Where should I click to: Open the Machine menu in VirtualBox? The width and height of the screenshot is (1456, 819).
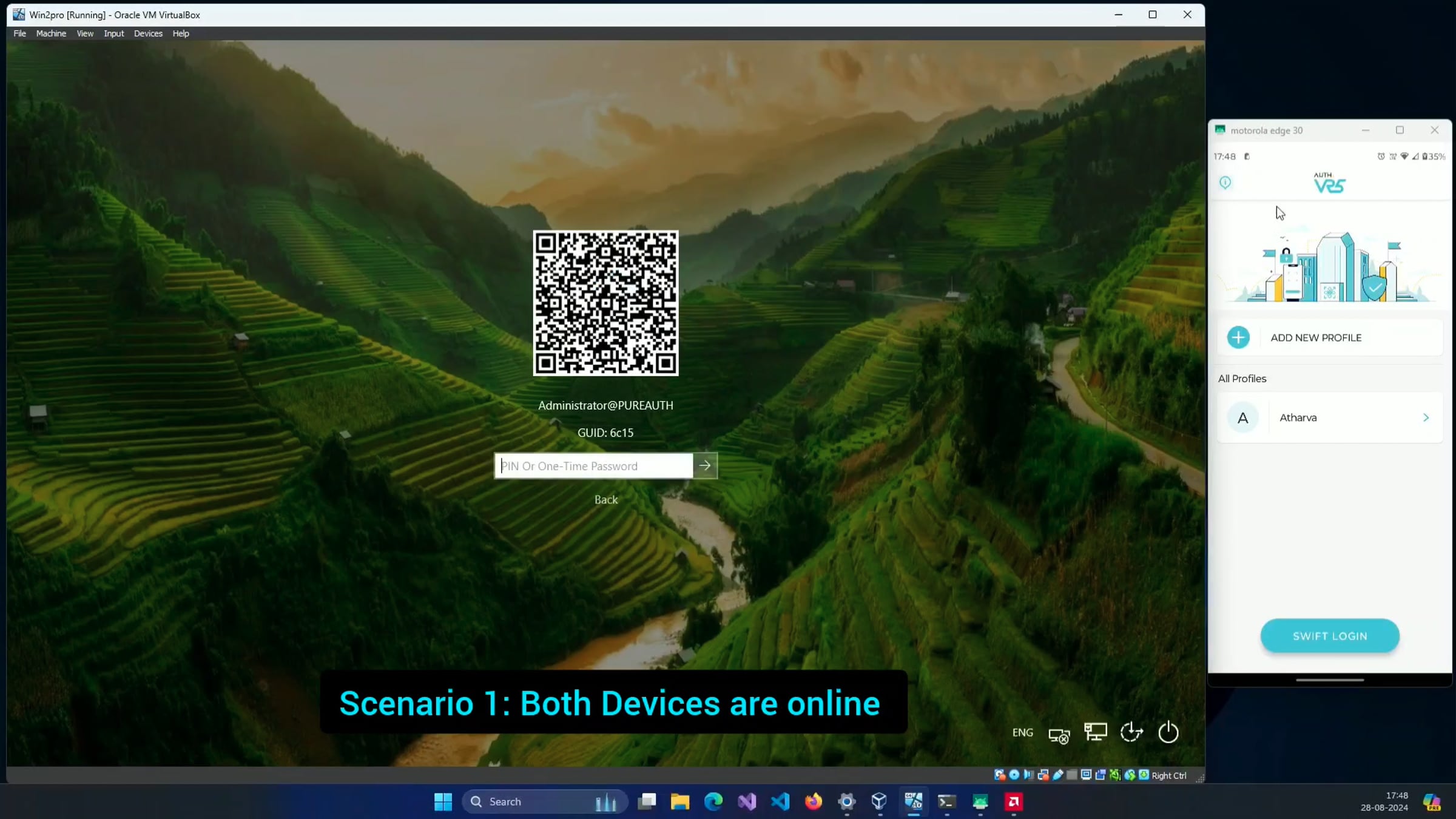click(51, 33)
